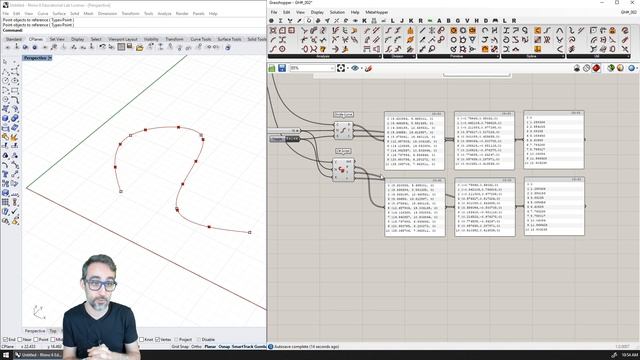Toggle the Knot osnap checkbox
640x360 pixels.
[x=141, y=340]
